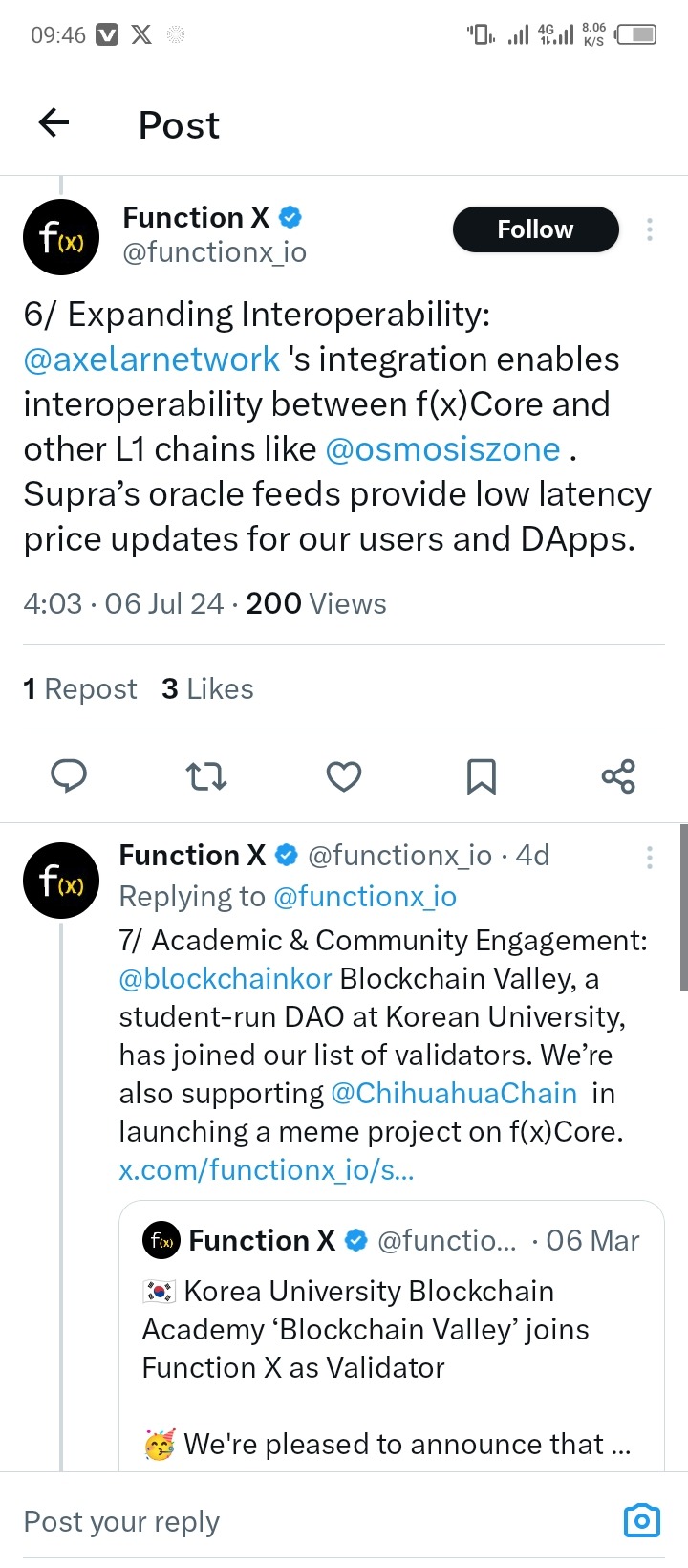Open the camera icon in reply bar
The height and width of the screenshot is (1568, 688).
pos(641,1520)
